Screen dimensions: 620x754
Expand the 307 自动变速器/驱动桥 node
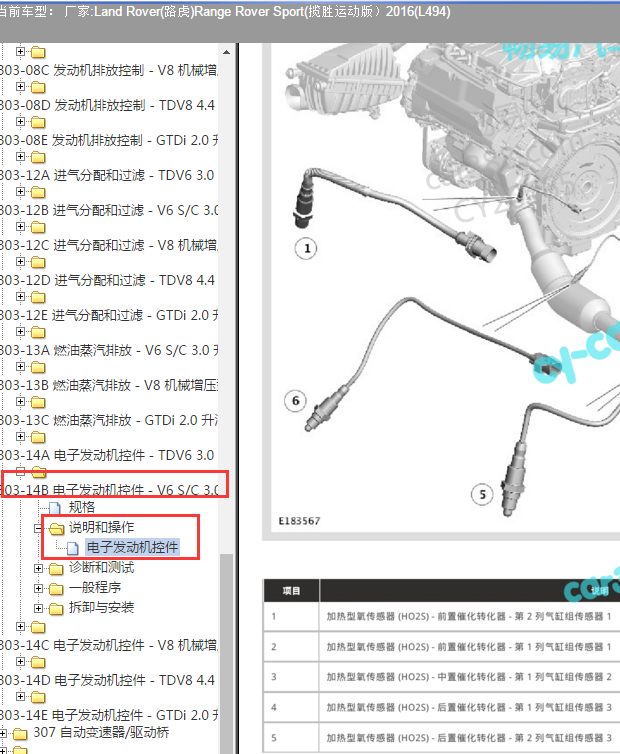[3, 733]
